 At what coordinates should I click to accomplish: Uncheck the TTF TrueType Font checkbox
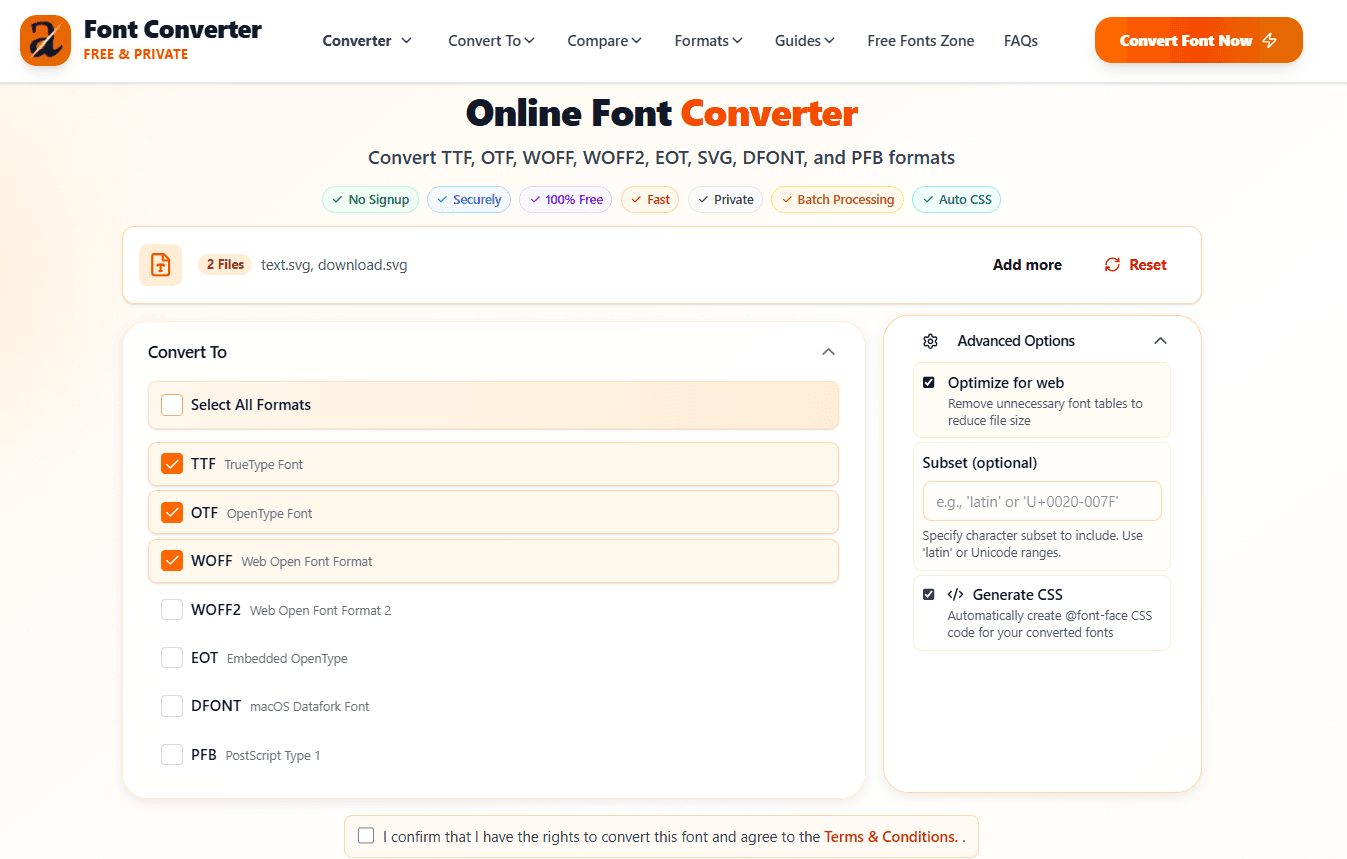(172, 464)
